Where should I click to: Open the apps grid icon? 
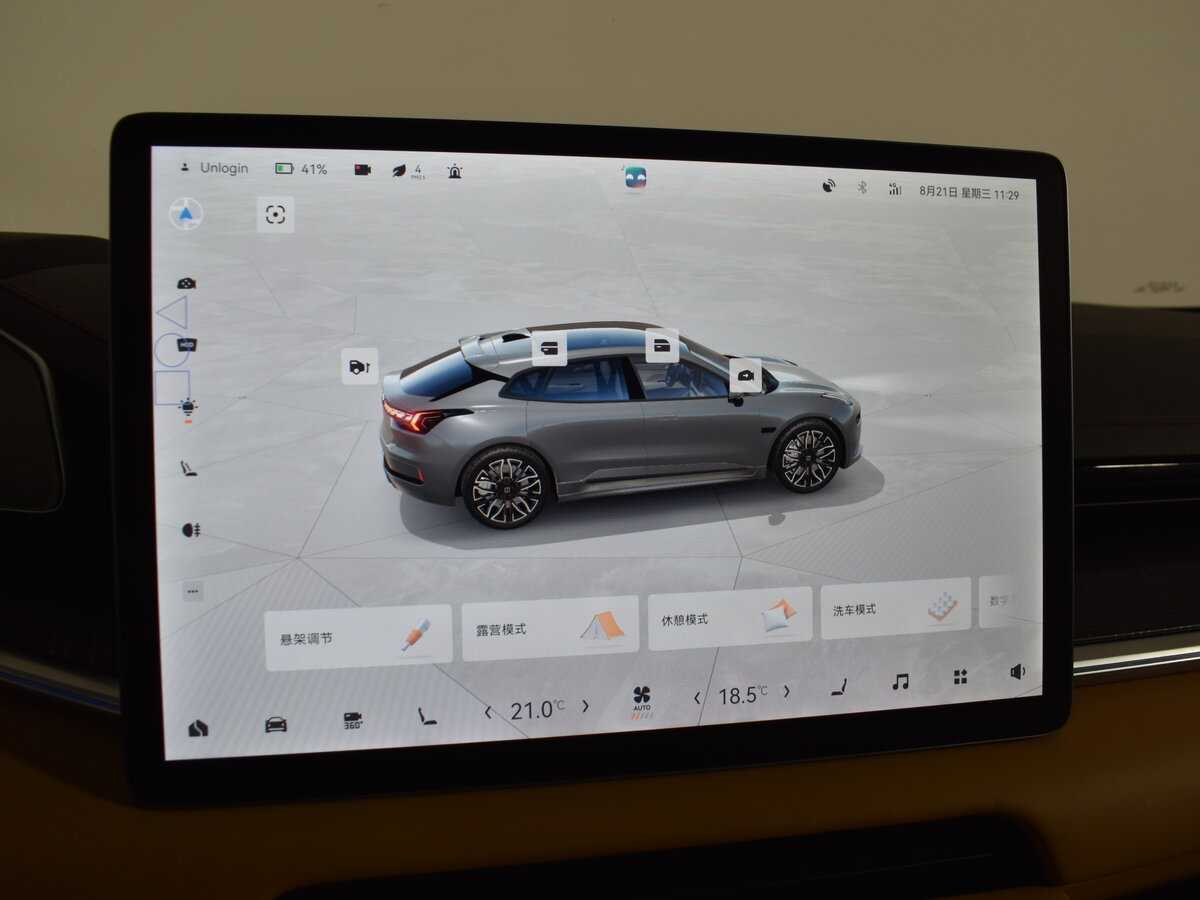coord(960,677)
